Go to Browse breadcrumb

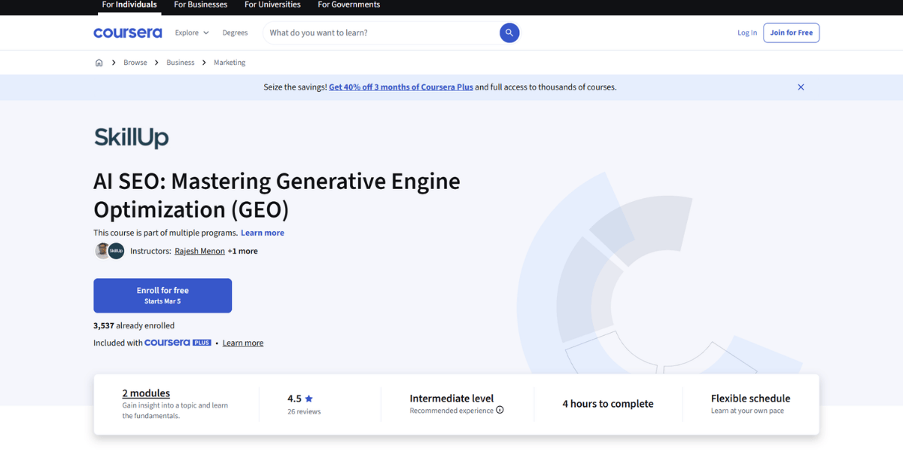click(135, 62)
